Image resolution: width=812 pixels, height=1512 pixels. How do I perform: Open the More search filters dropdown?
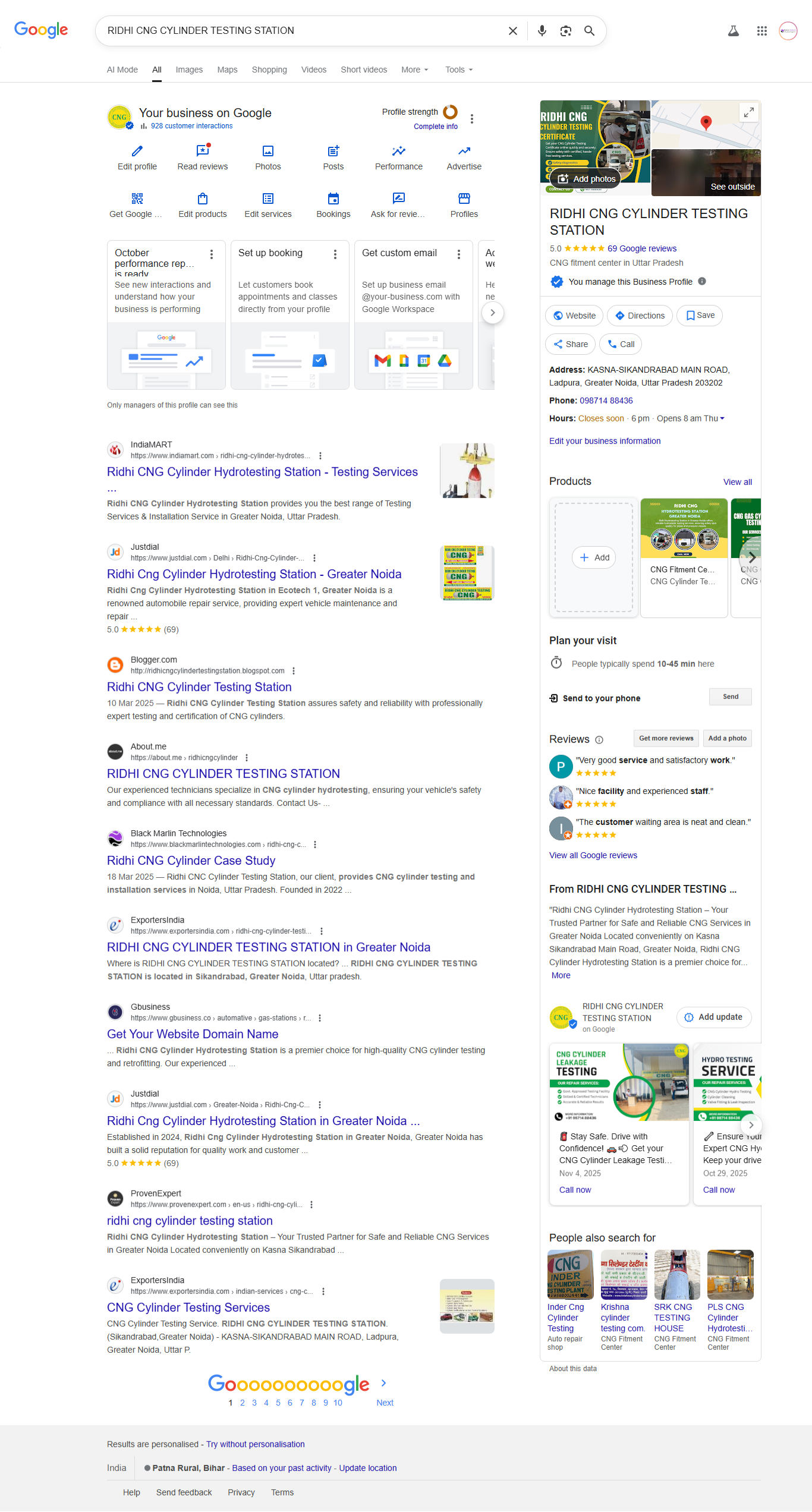click(x=414, y=70)
